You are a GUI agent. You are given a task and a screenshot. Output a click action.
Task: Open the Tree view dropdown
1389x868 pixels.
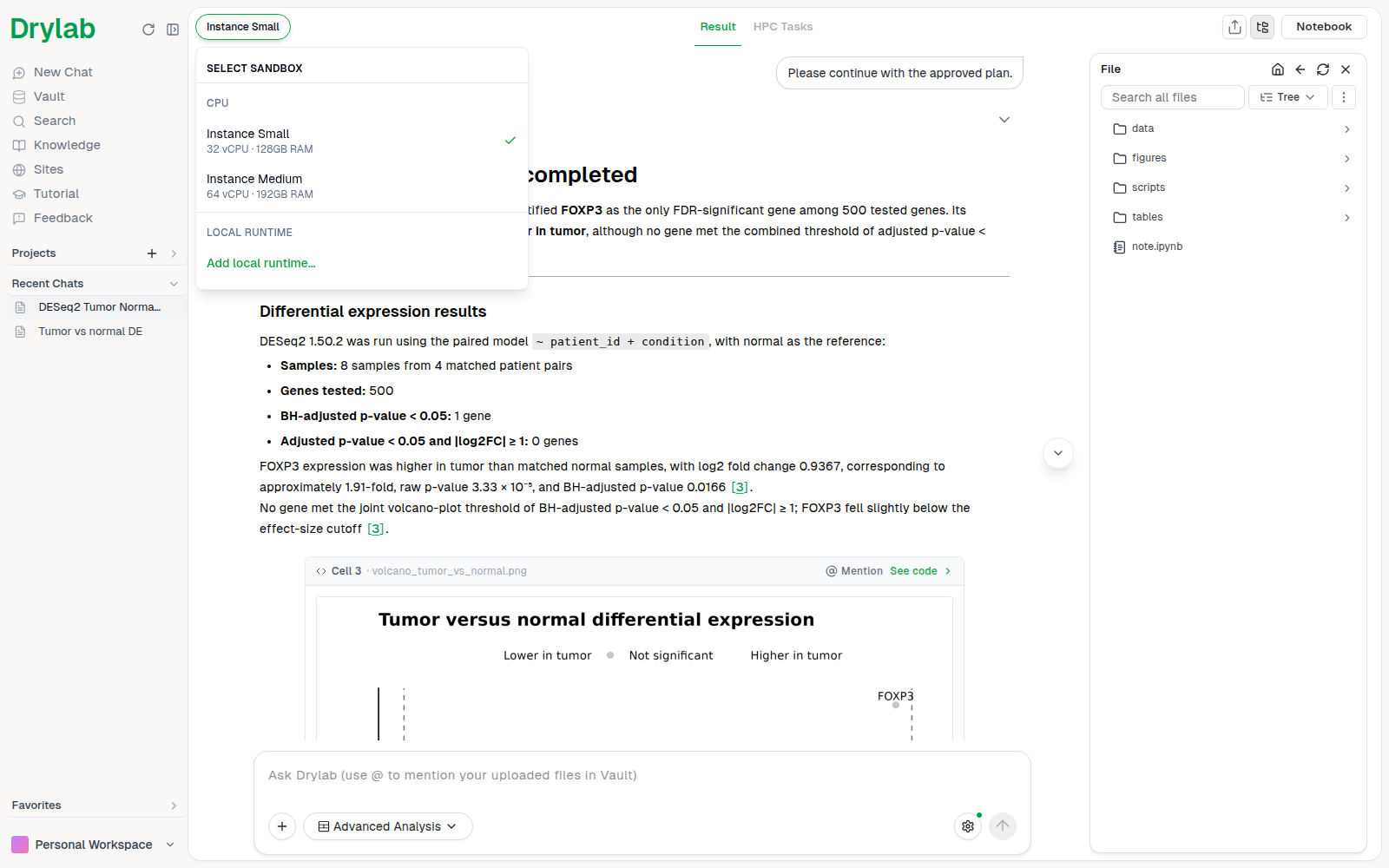pyautogui.click(x=1288, y=97)
